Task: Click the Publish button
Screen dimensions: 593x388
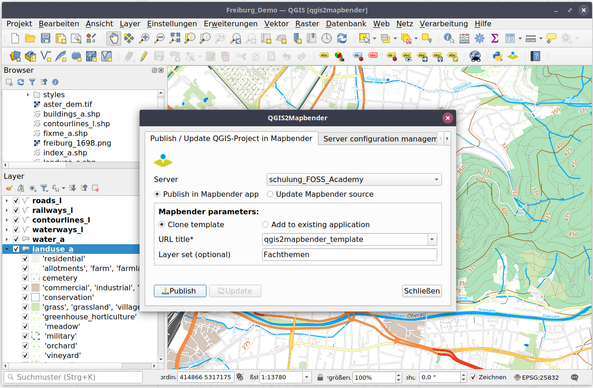Action: 180,291
